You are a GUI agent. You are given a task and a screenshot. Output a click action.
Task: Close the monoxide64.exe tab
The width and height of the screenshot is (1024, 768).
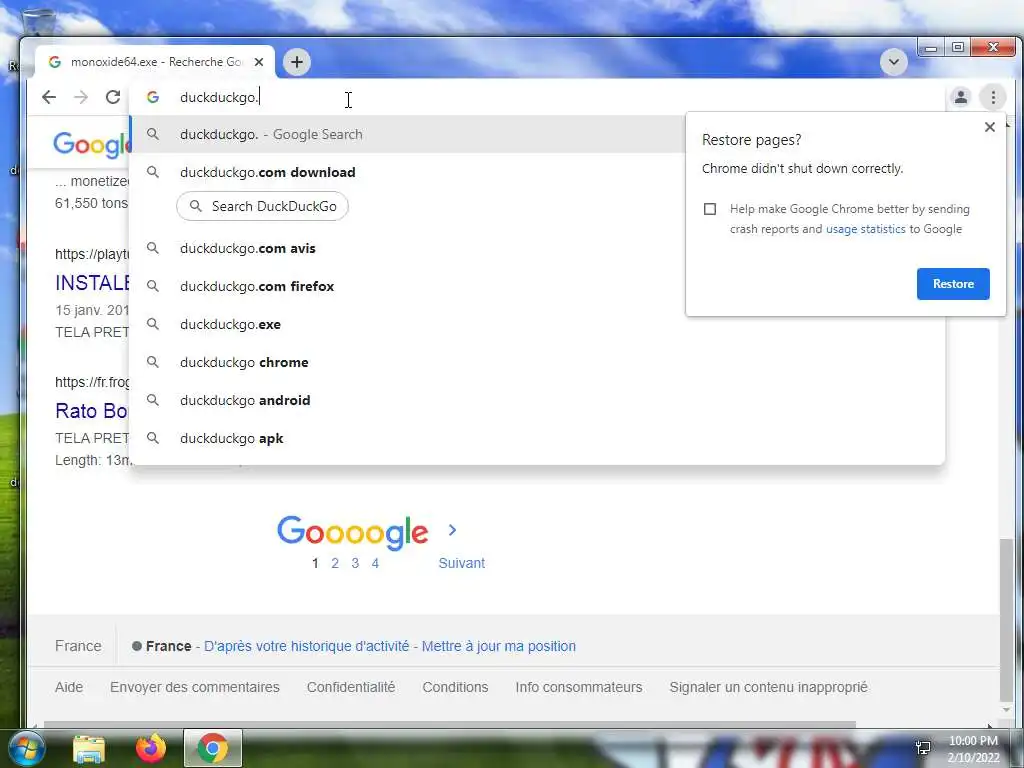click(x=259, y=62)
